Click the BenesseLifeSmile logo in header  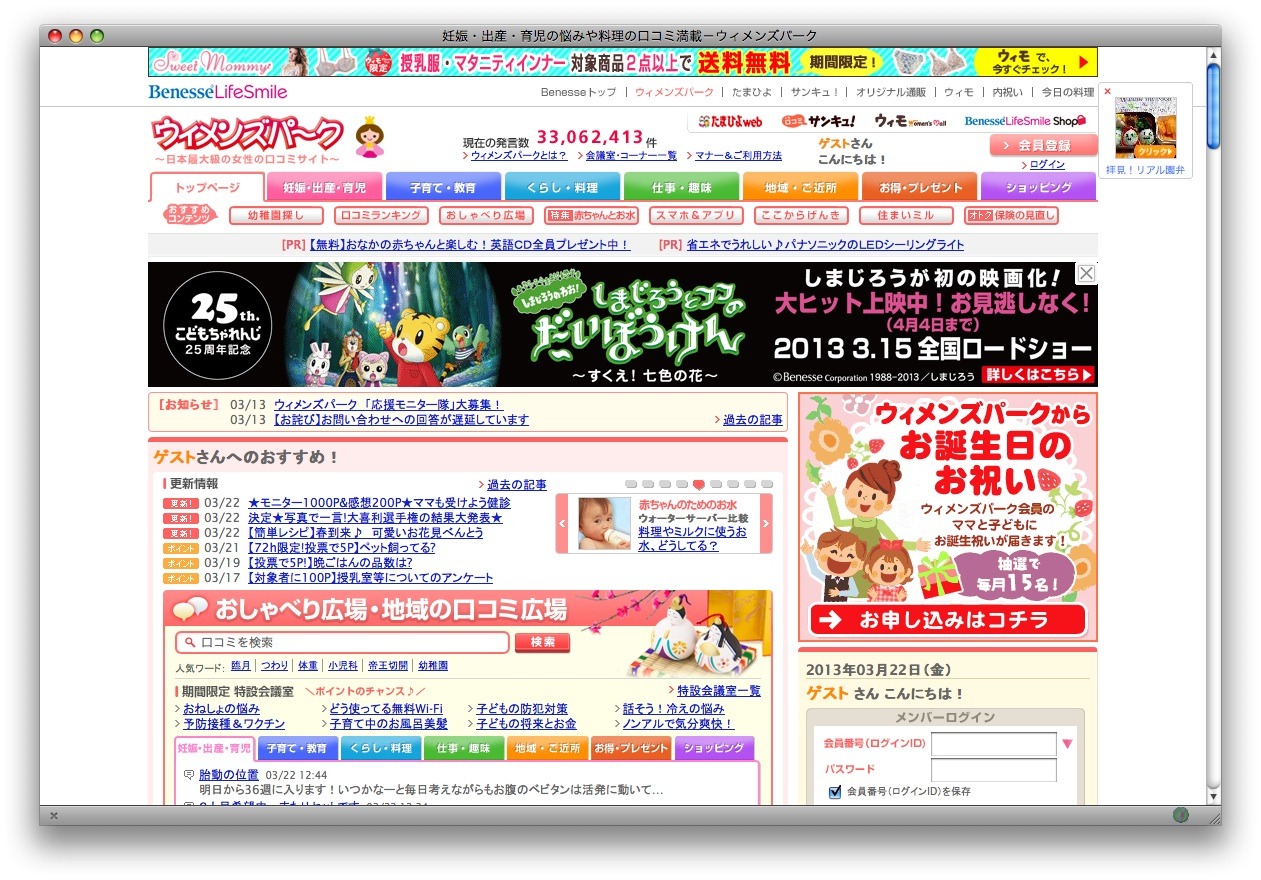click(x=218, y=92)
